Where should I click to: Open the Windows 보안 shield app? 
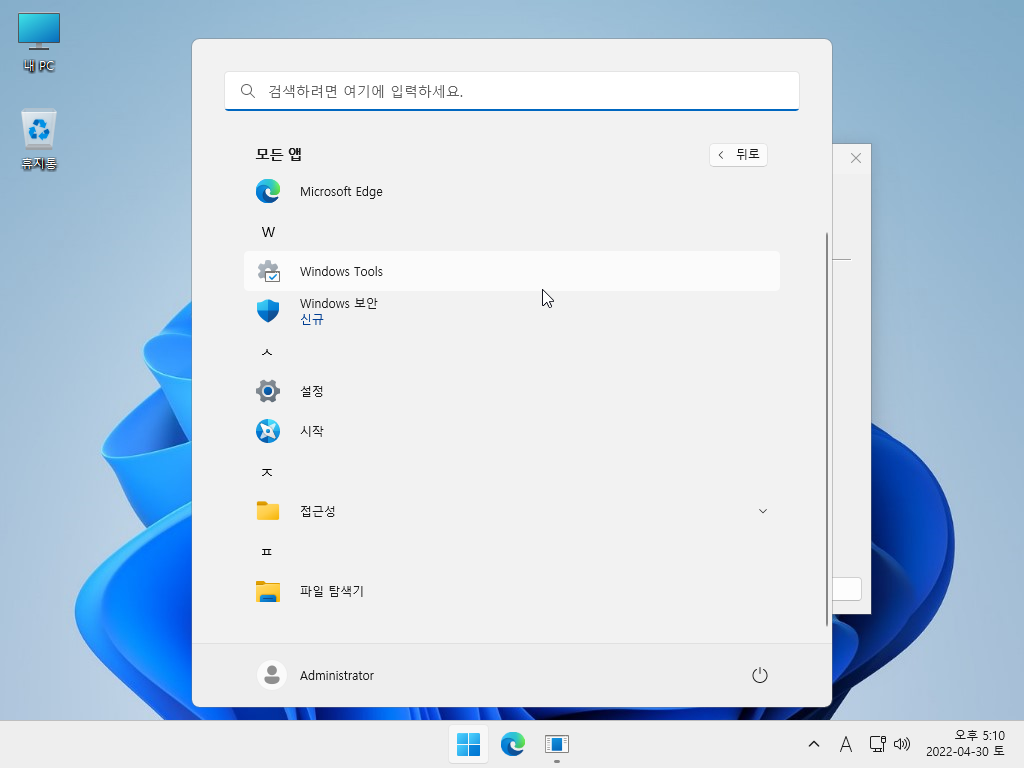511,311
